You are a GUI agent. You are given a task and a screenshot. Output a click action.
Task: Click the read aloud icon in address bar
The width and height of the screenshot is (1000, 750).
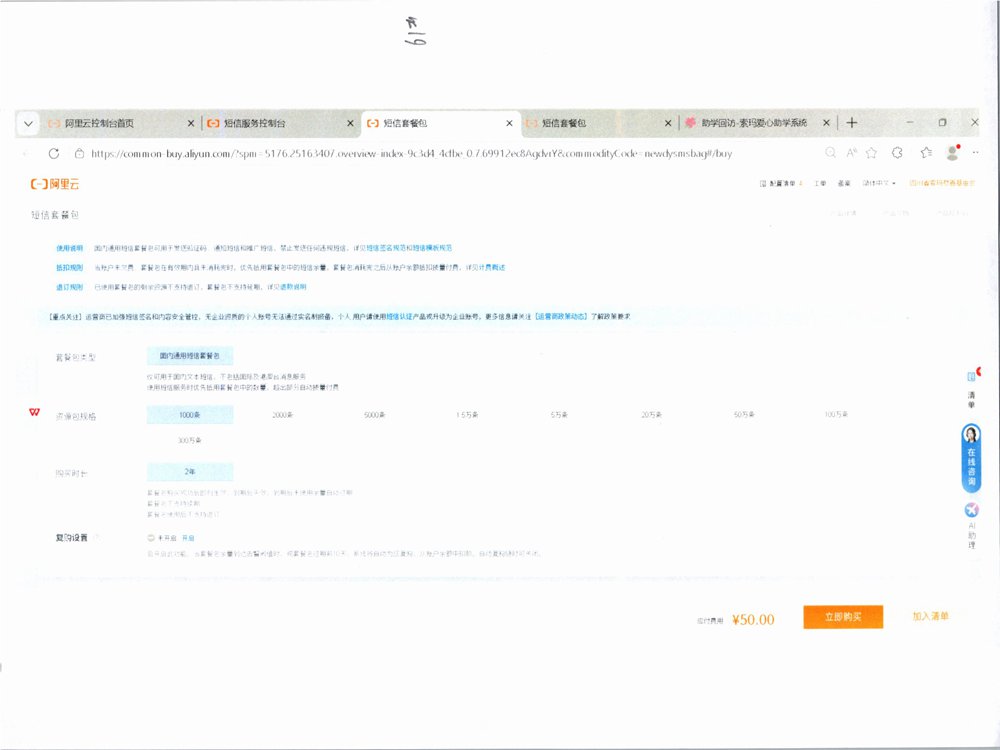(851, 153)
